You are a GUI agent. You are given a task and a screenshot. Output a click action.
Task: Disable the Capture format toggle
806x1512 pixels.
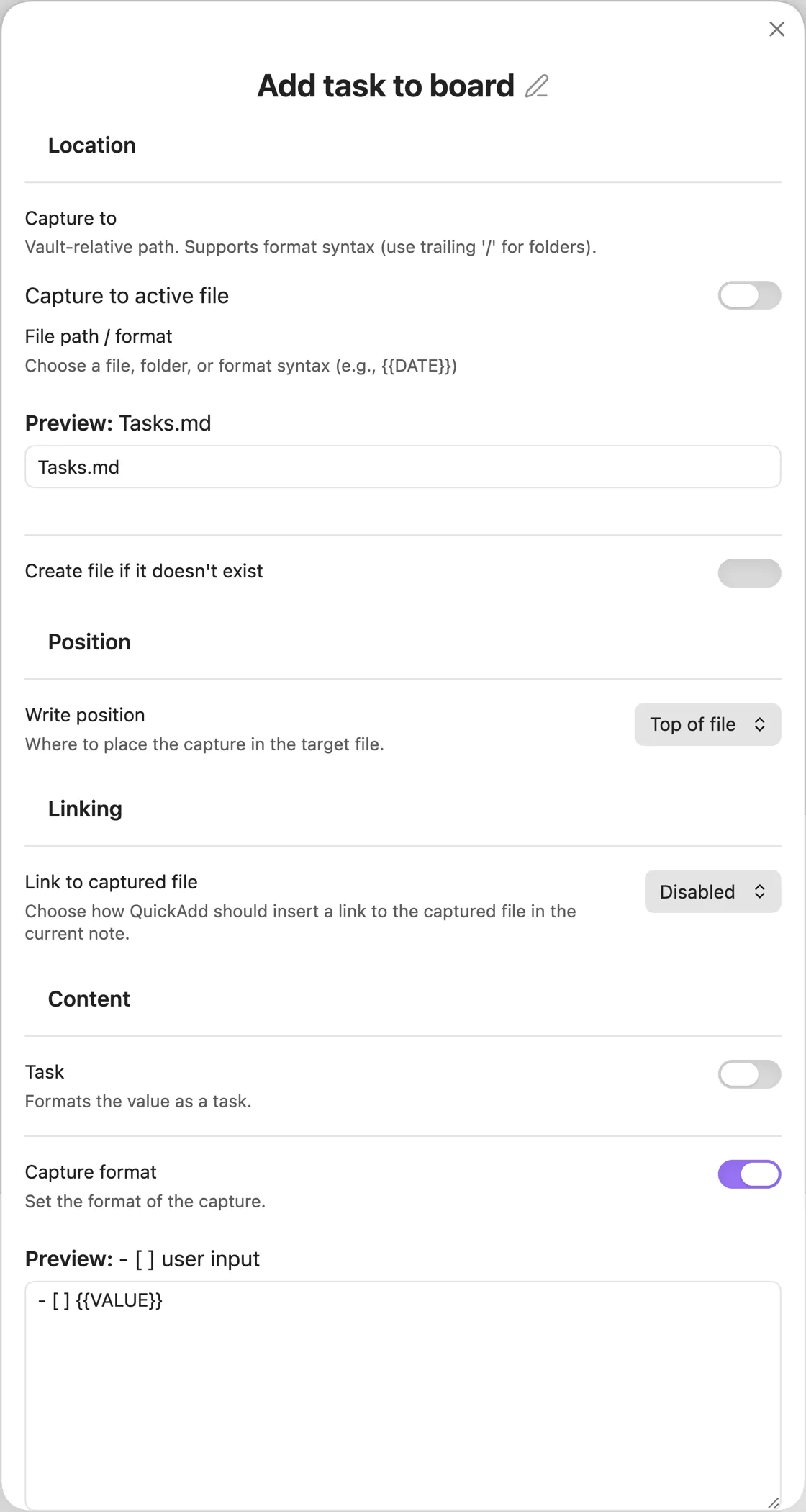749,1174
